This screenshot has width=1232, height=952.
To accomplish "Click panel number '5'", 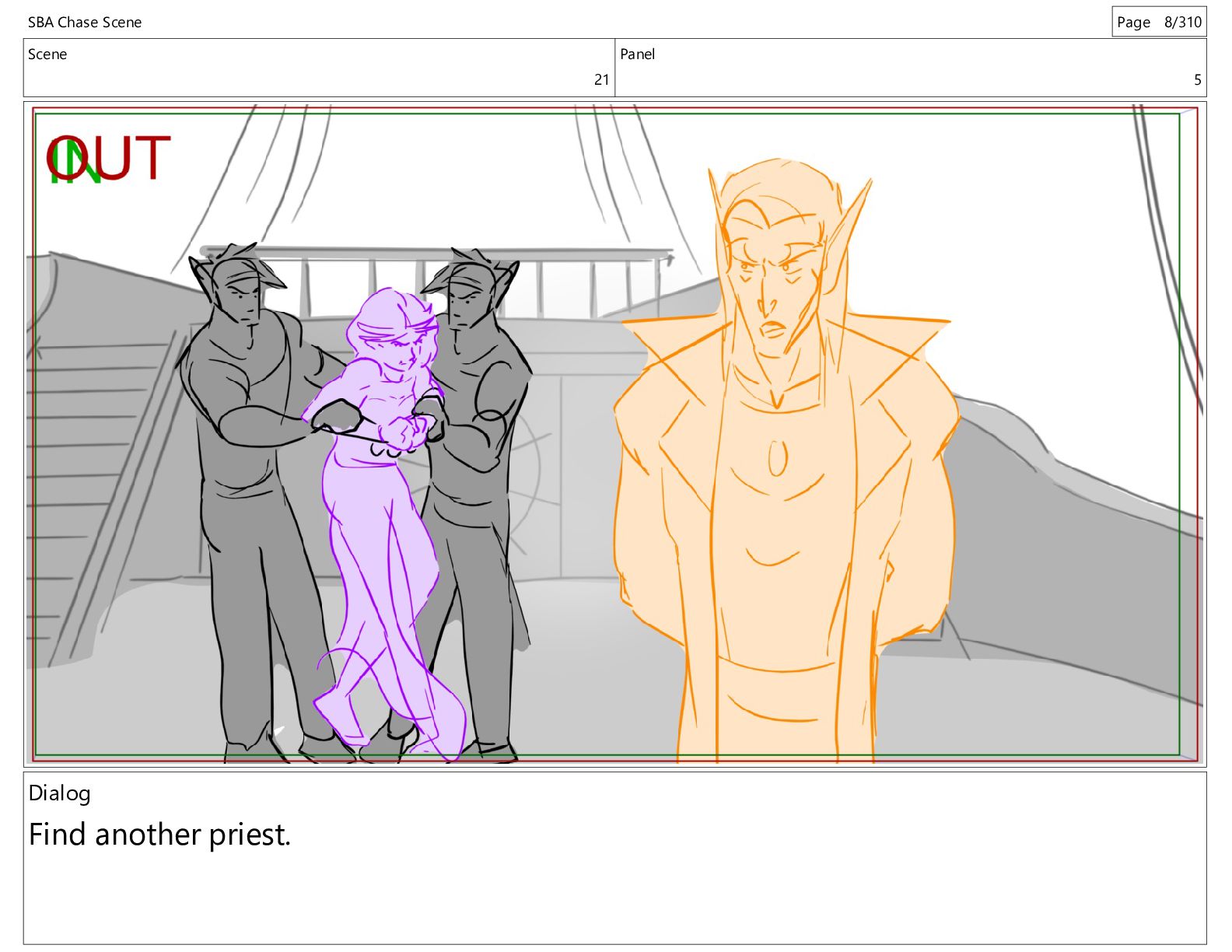I will pos(1198,79).
